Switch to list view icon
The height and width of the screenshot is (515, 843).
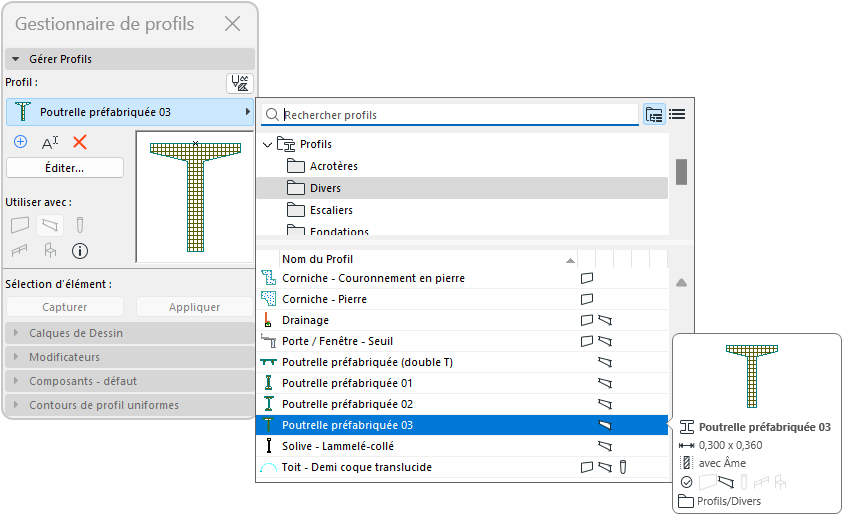pos(677,115)
